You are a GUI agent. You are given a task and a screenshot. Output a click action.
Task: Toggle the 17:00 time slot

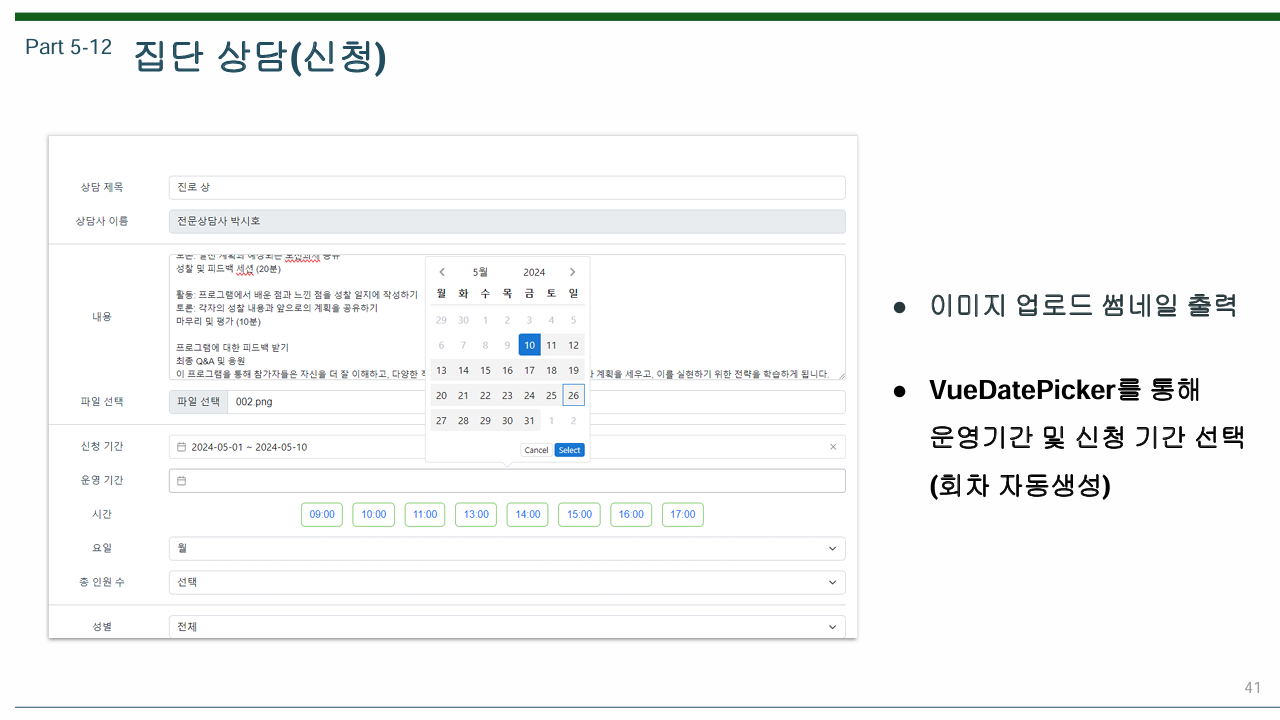coord(683,514)
